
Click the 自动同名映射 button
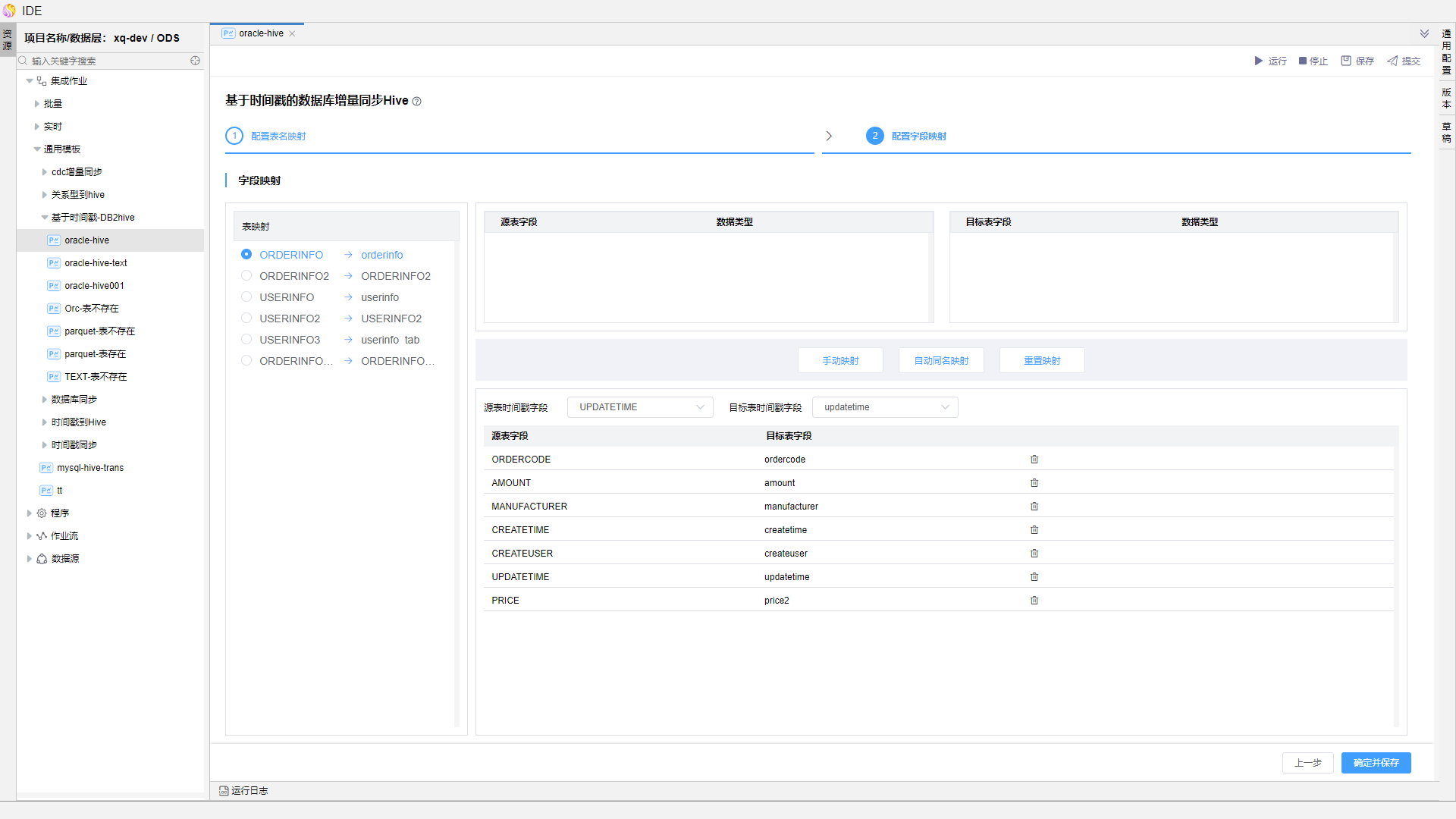941,361
